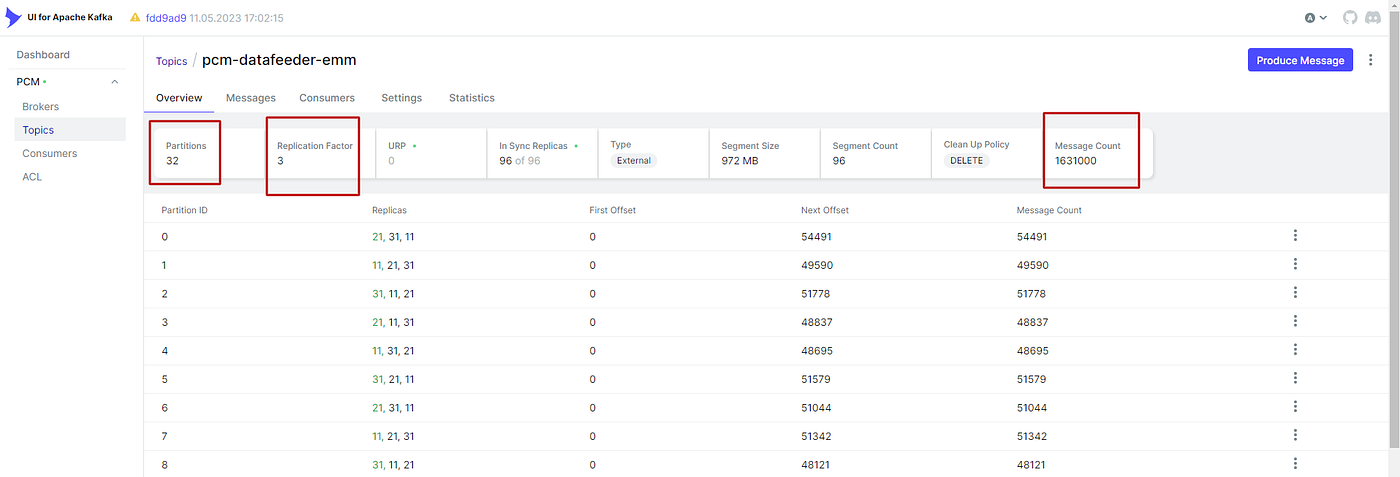Click the fdd9ad9 version hash link

click(x=166, y=18)
